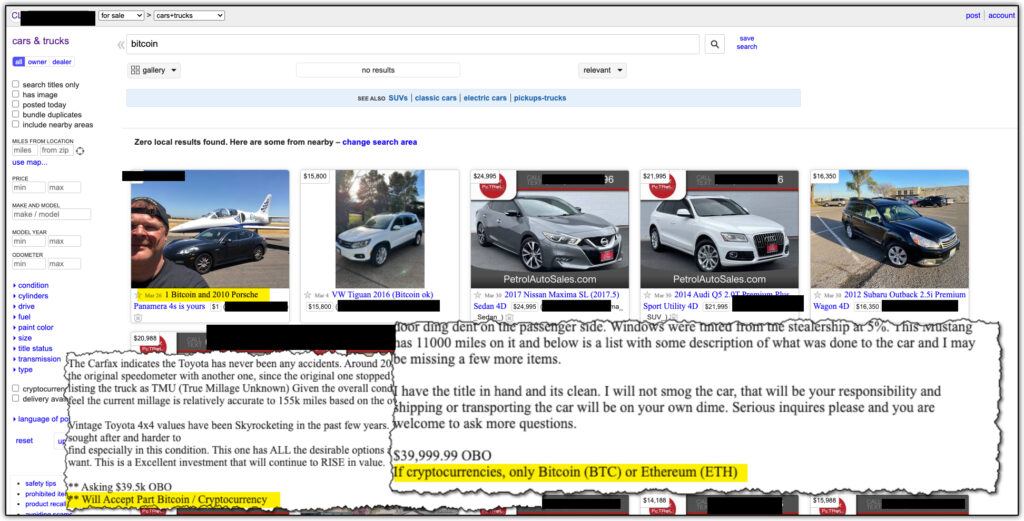Click the price min input

[29, 188]
